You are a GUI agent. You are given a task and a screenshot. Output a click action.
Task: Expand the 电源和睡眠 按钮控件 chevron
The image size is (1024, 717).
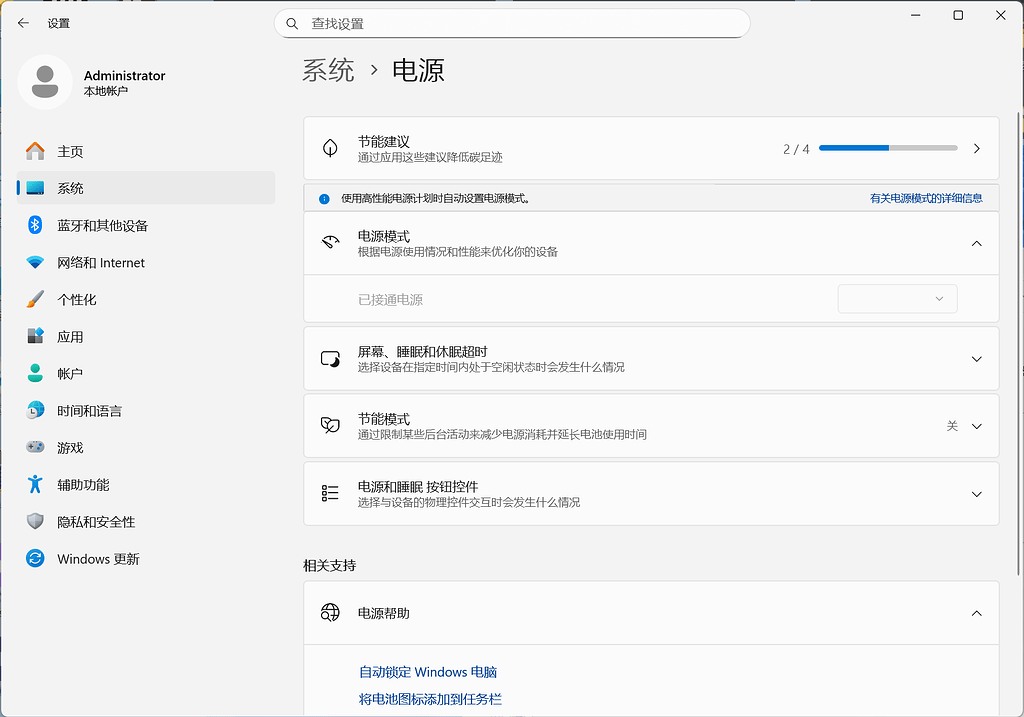tap(976, 494)
